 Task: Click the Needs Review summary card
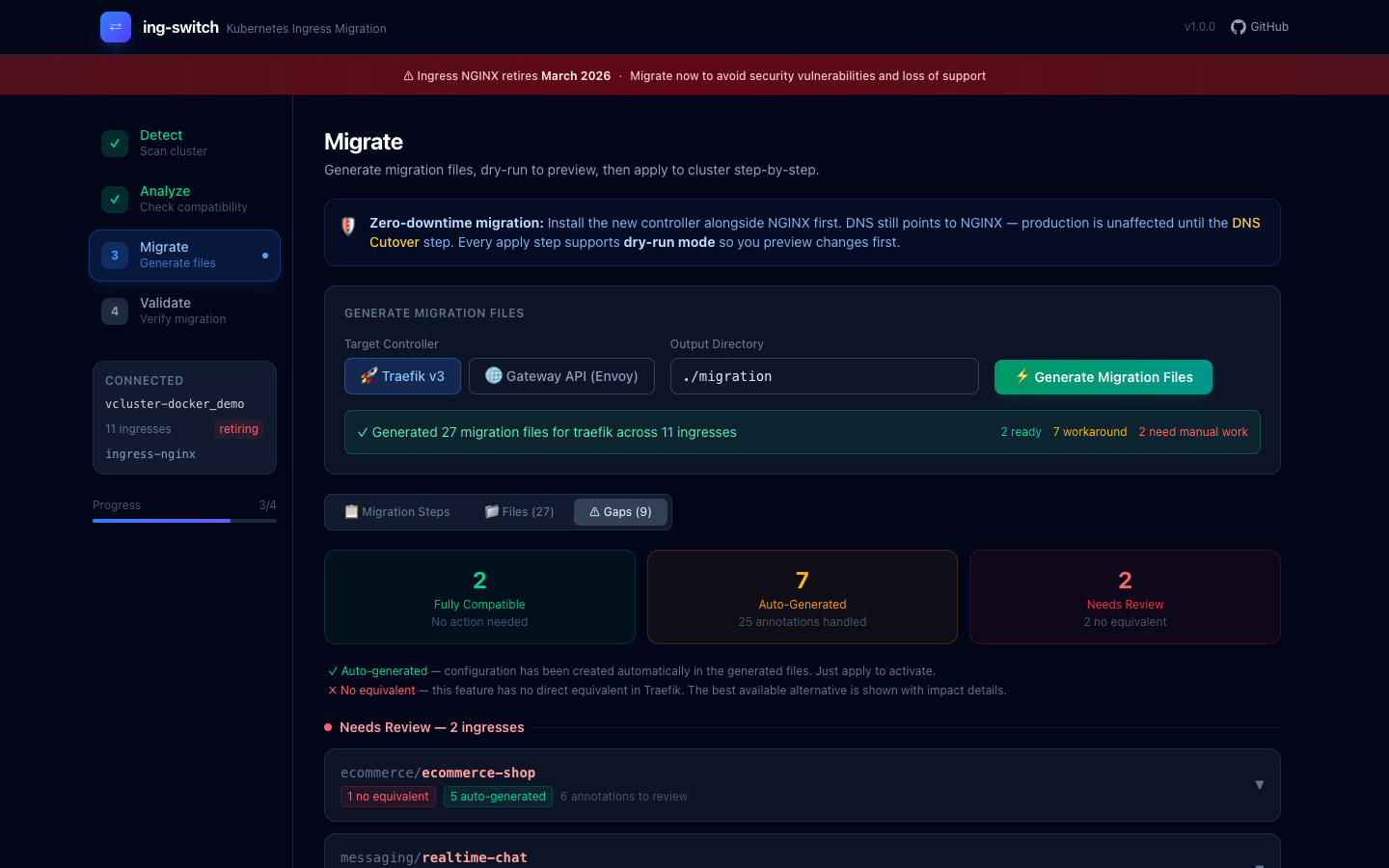[1125, 597]
